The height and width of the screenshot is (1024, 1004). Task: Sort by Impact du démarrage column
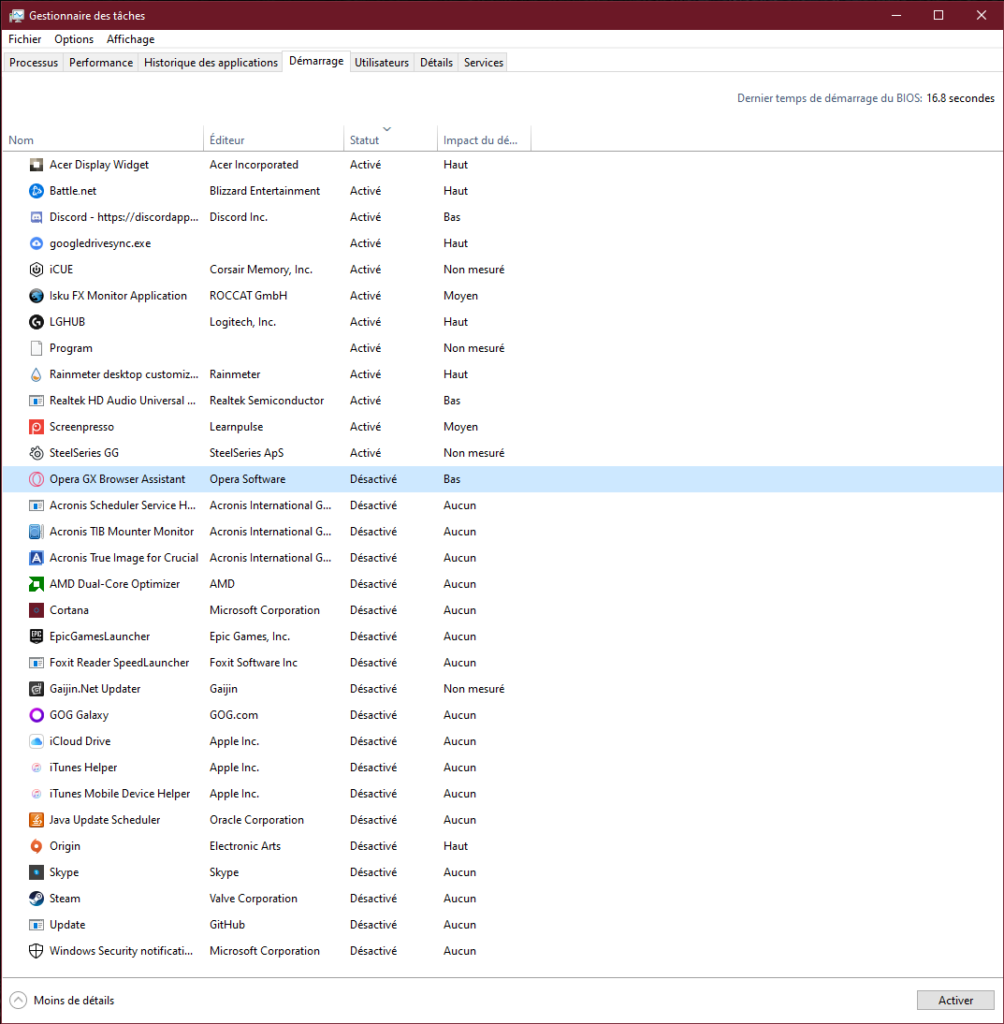tap(484, 140)
